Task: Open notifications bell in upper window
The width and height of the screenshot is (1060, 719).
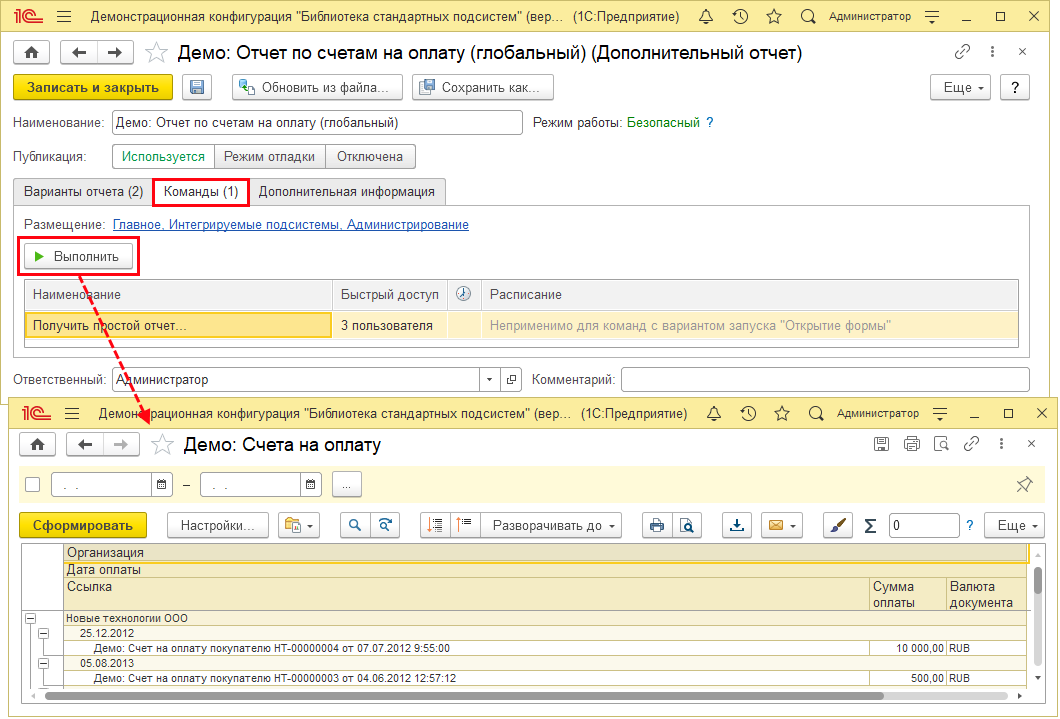Action: tap(706, 16)
